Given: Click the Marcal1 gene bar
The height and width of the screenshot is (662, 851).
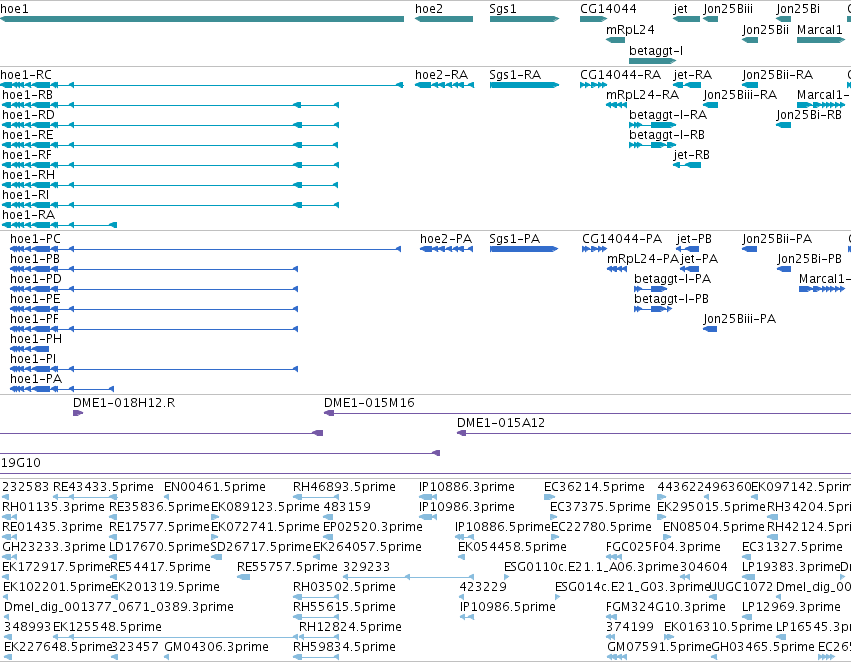Looking at the screenshot, I should pos(821,40).
